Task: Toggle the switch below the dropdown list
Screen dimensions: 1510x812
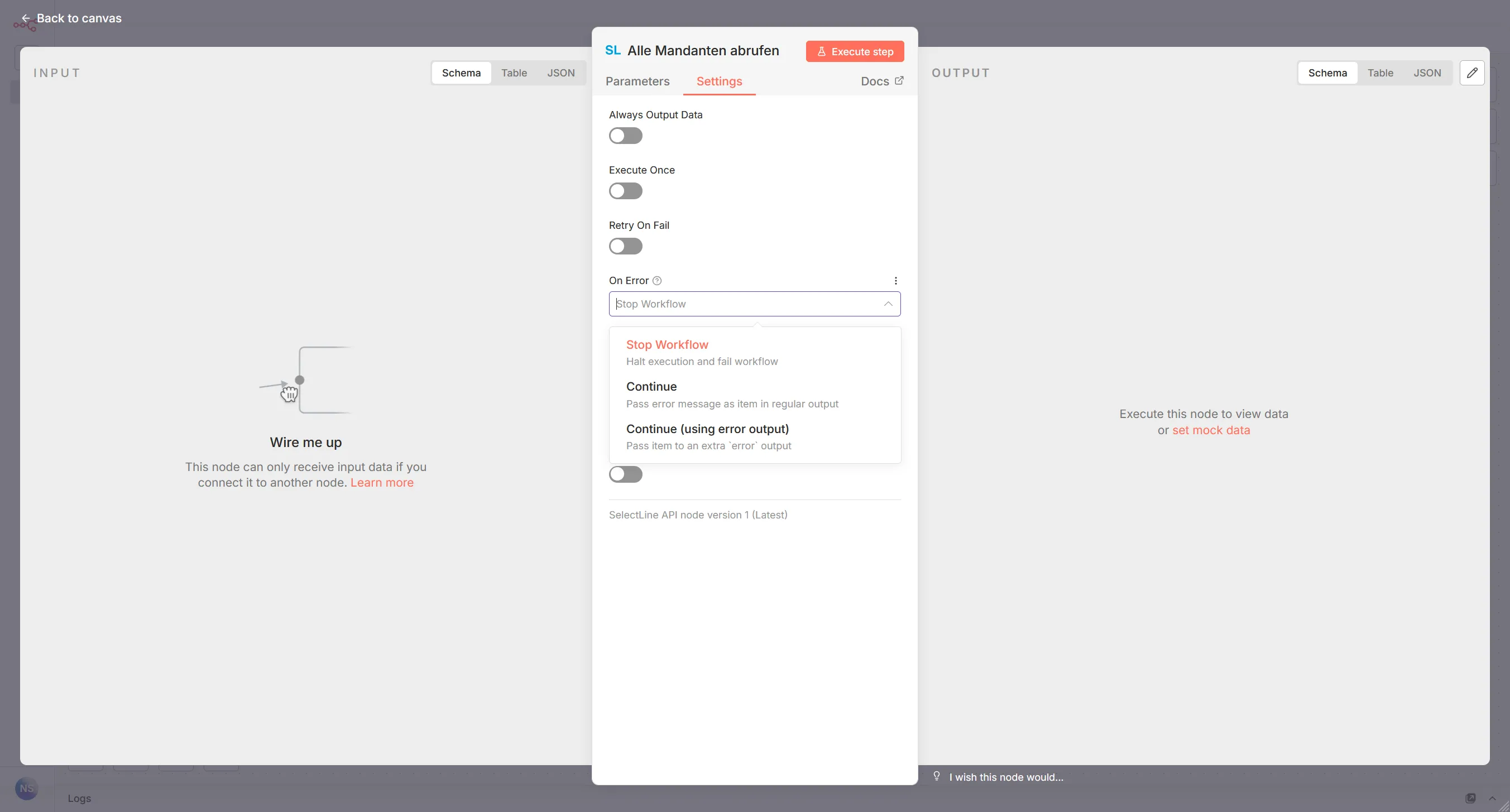Action: 625,474
